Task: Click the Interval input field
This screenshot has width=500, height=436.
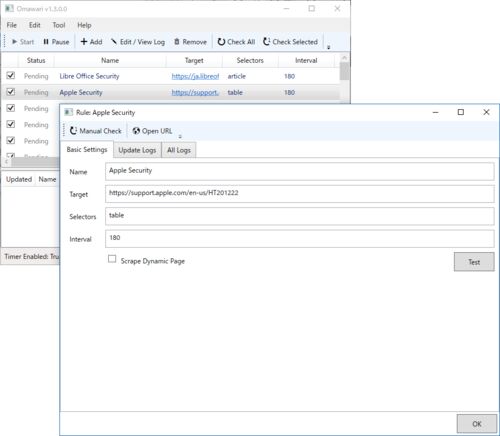Action: [x=300, y=238]
